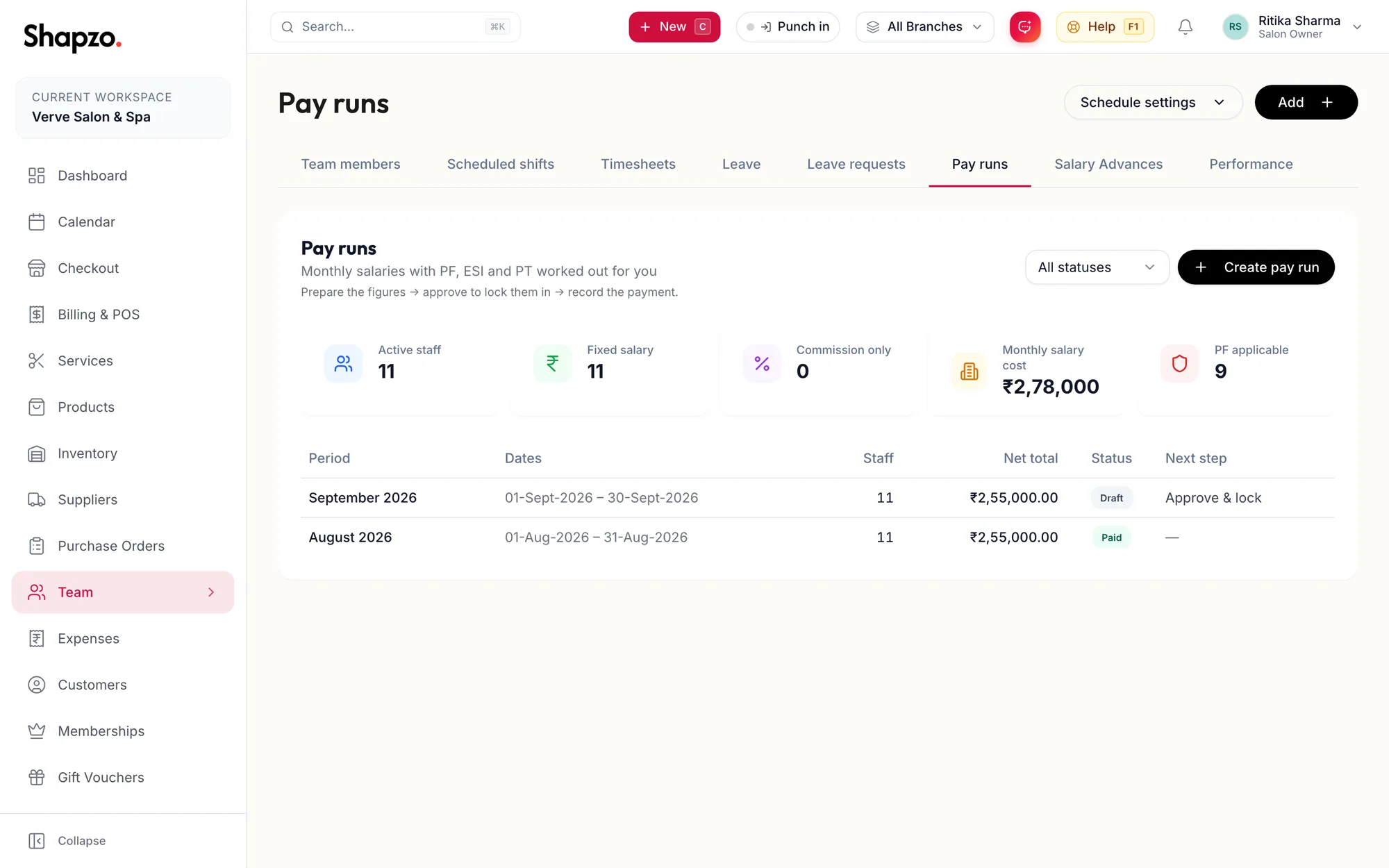
Task: Open Billing & POS section
Action: click(123, 315)
